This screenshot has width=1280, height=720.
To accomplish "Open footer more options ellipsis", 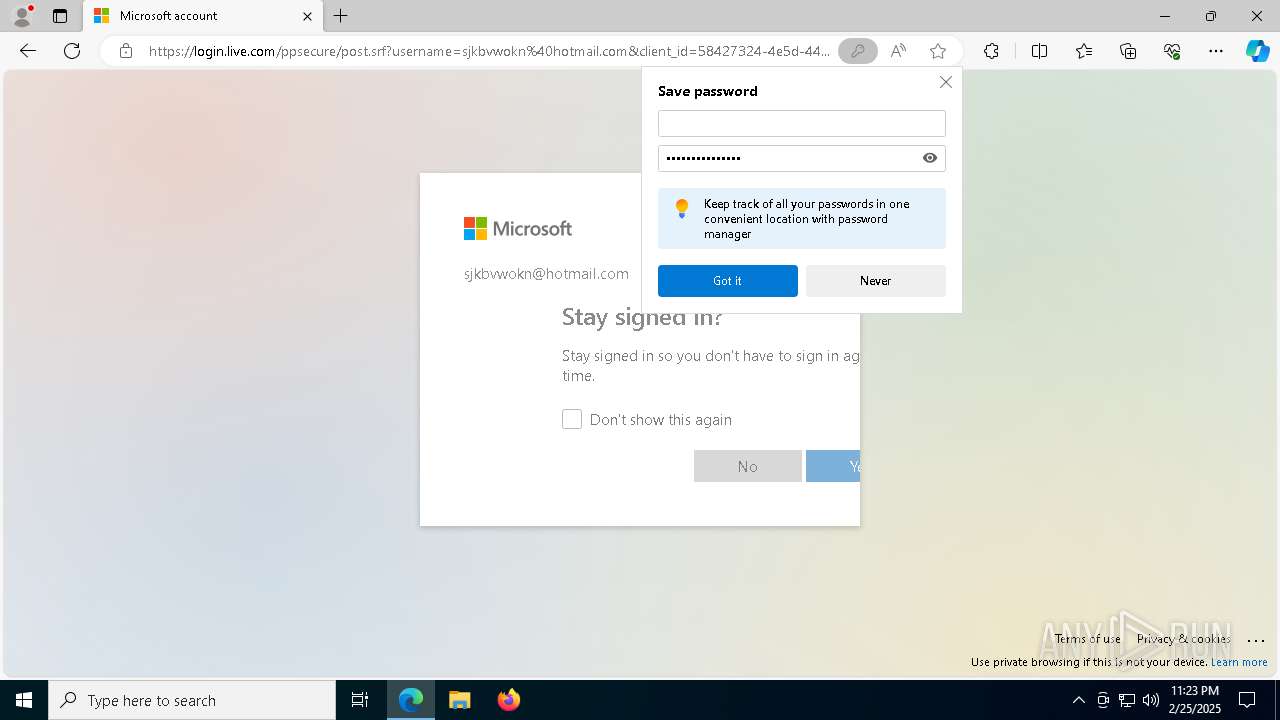I will click(x=1256, y=640).
